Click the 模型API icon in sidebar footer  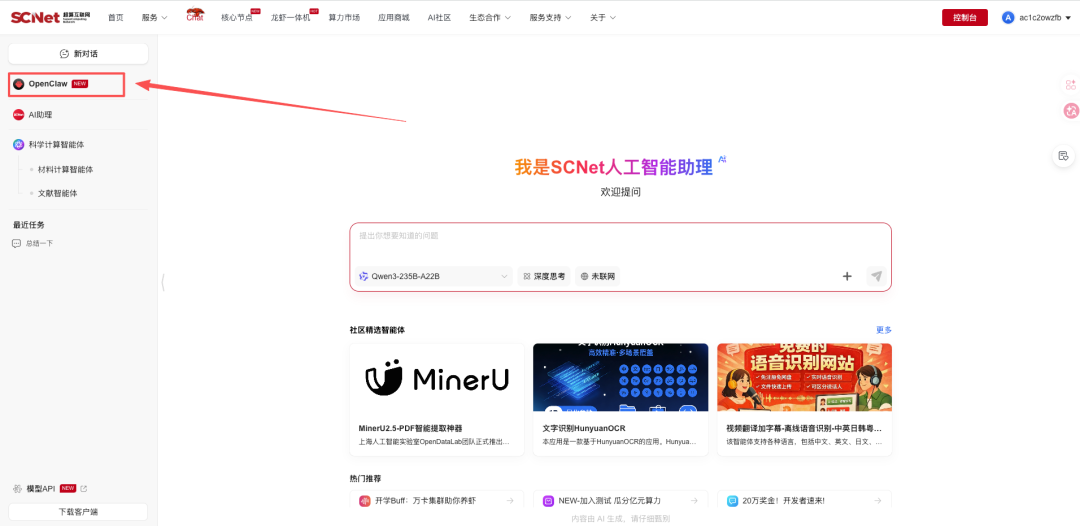18,489
